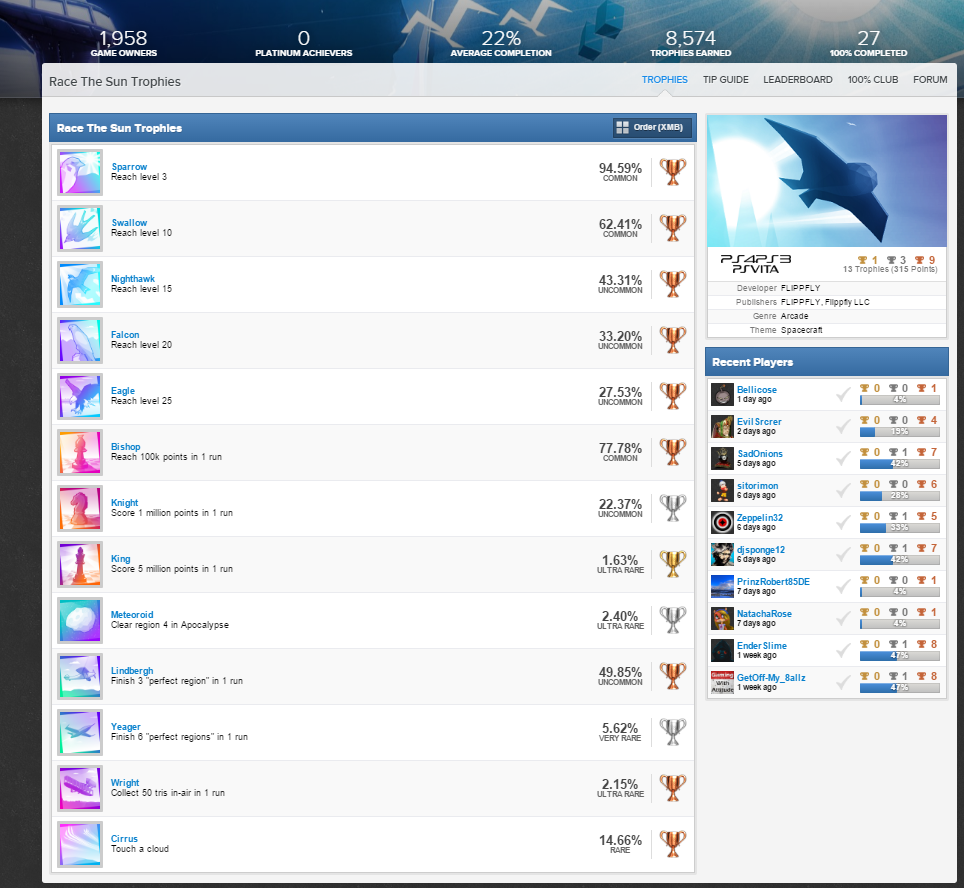Viewport: 964px width, 888px height.
Task: Open the Lindbergh trophy link
Action: [131, 670]
